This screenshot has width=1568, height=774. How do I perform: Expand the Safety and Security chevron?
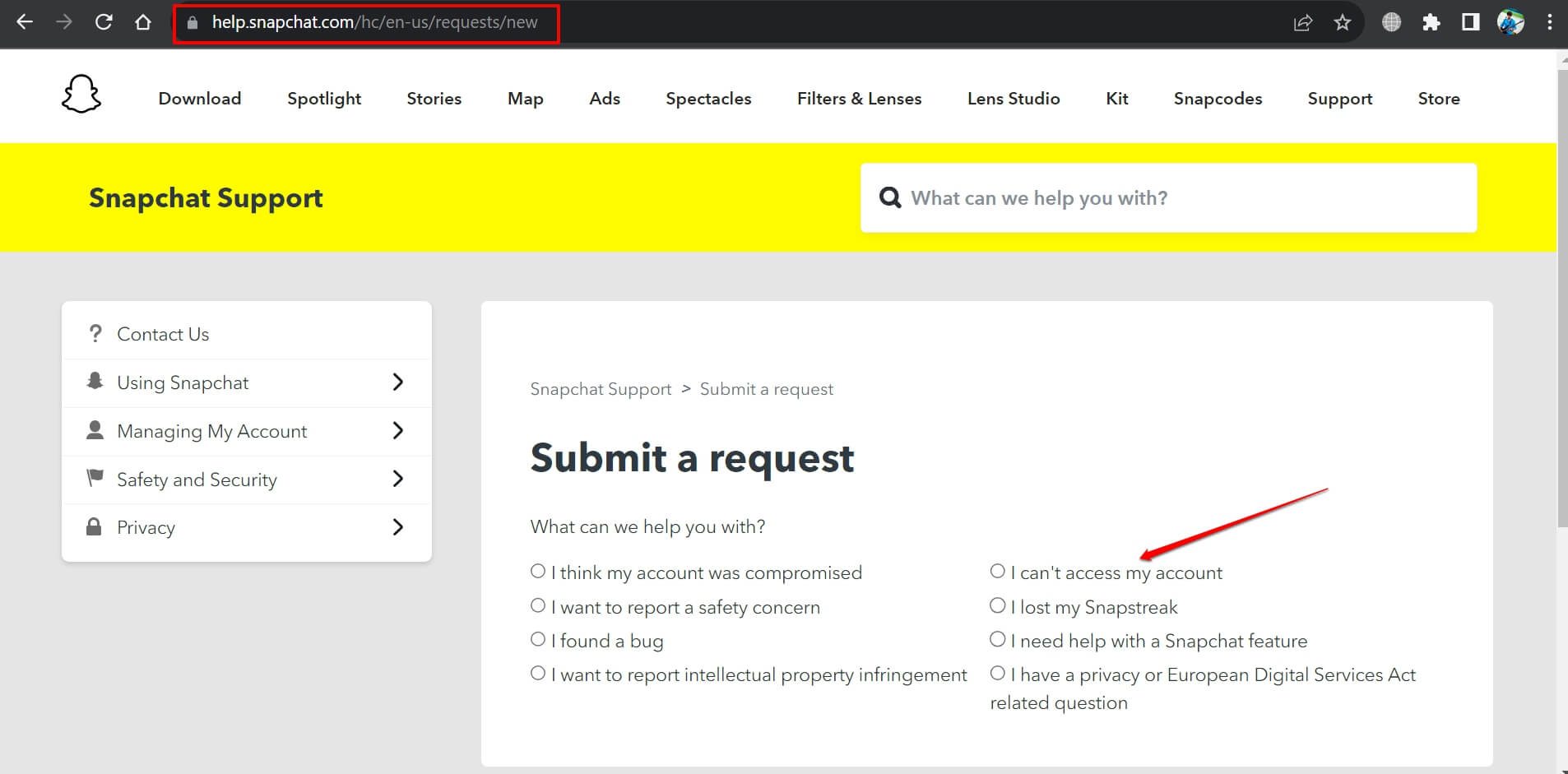click(x=398, y=479)
